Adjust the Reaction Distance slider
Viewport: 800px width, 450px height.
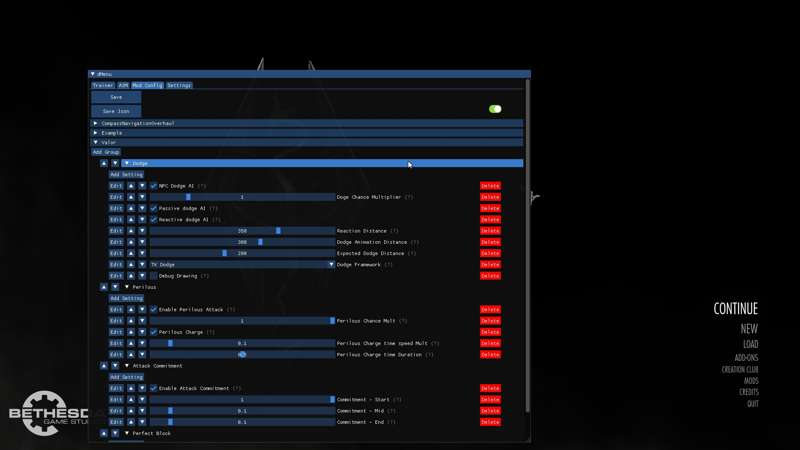(x=242, y=231)
